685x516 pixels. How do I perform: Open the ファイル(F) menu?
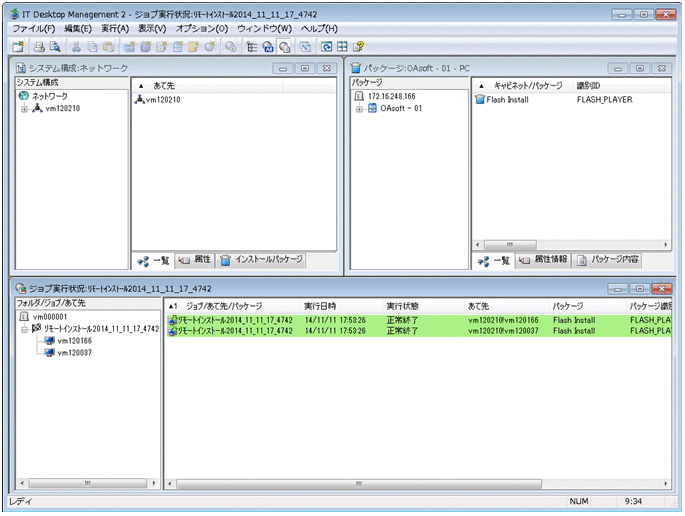pyautogui.click(x=33, y=29)
